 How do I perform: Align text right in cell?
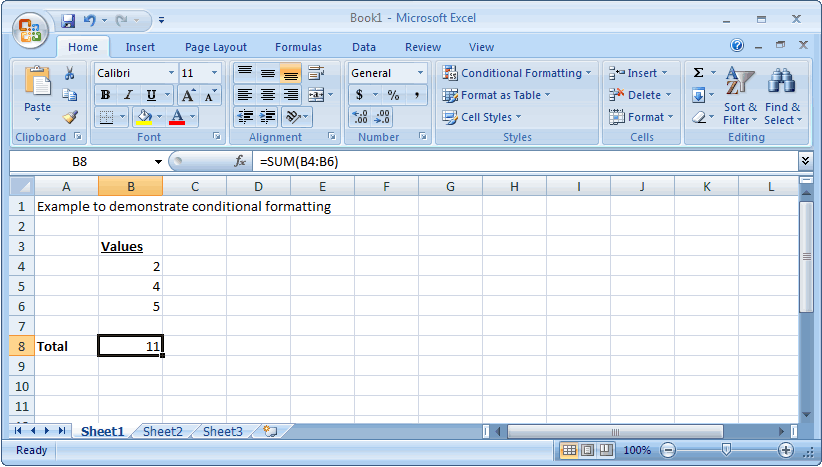290,95
